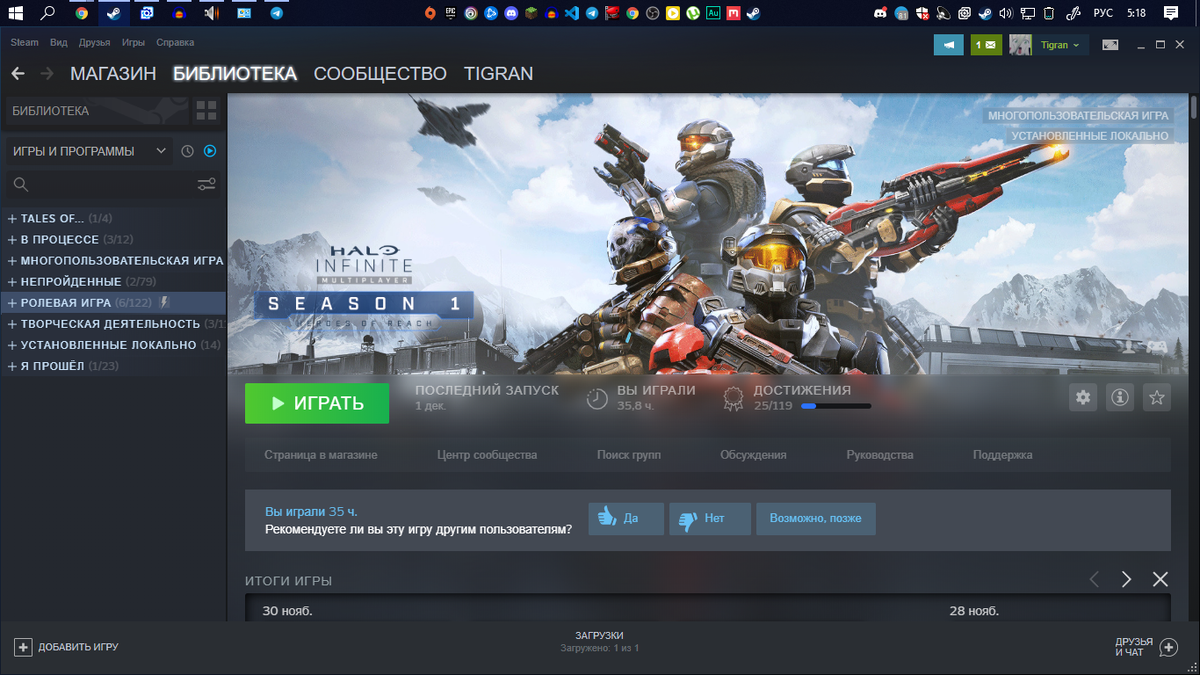Open Chrome from the Windows taskbar

coord(82,13)
